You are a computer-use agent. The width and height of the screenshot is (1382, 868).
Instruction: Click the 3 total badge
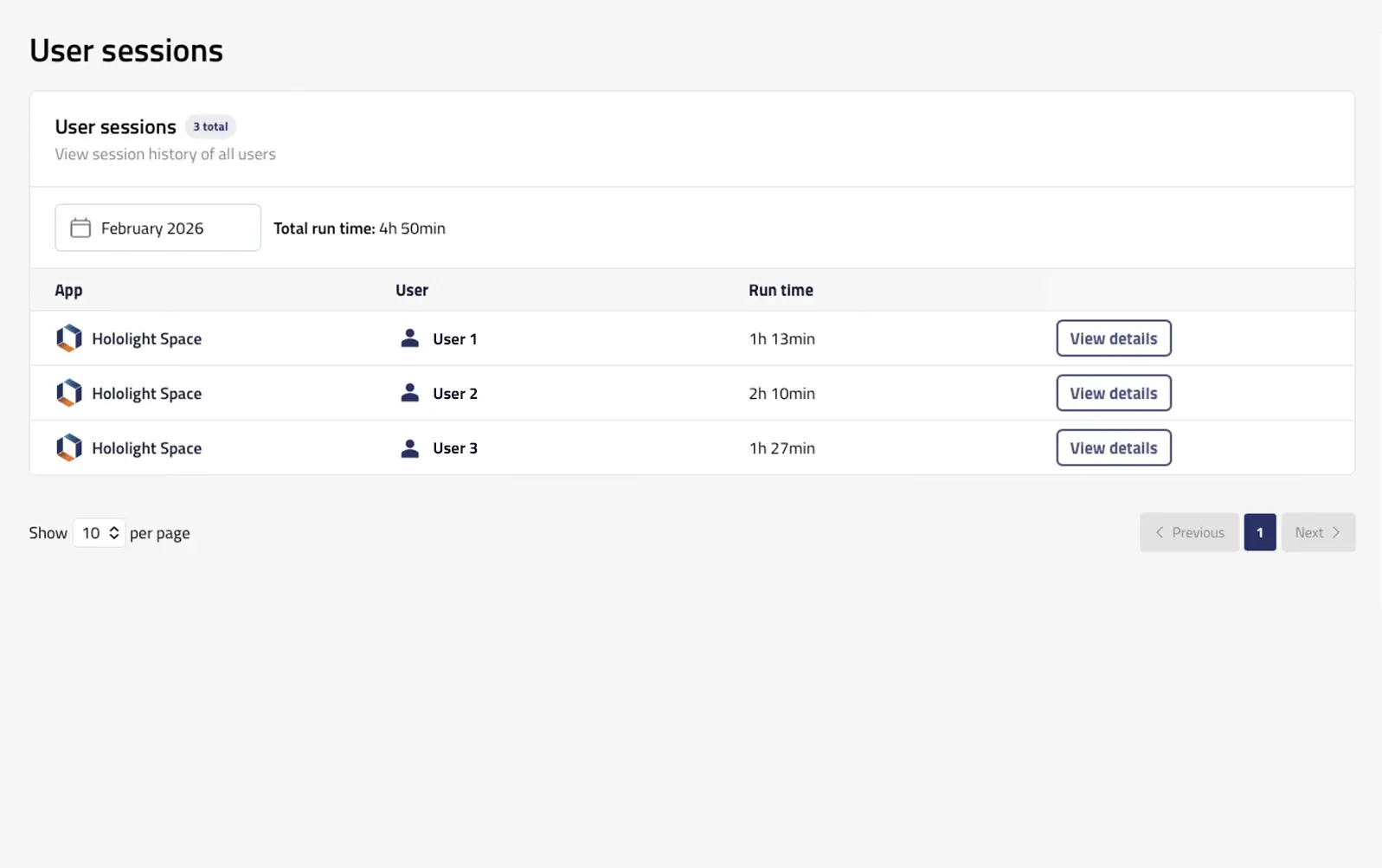(x=210, y=126)
